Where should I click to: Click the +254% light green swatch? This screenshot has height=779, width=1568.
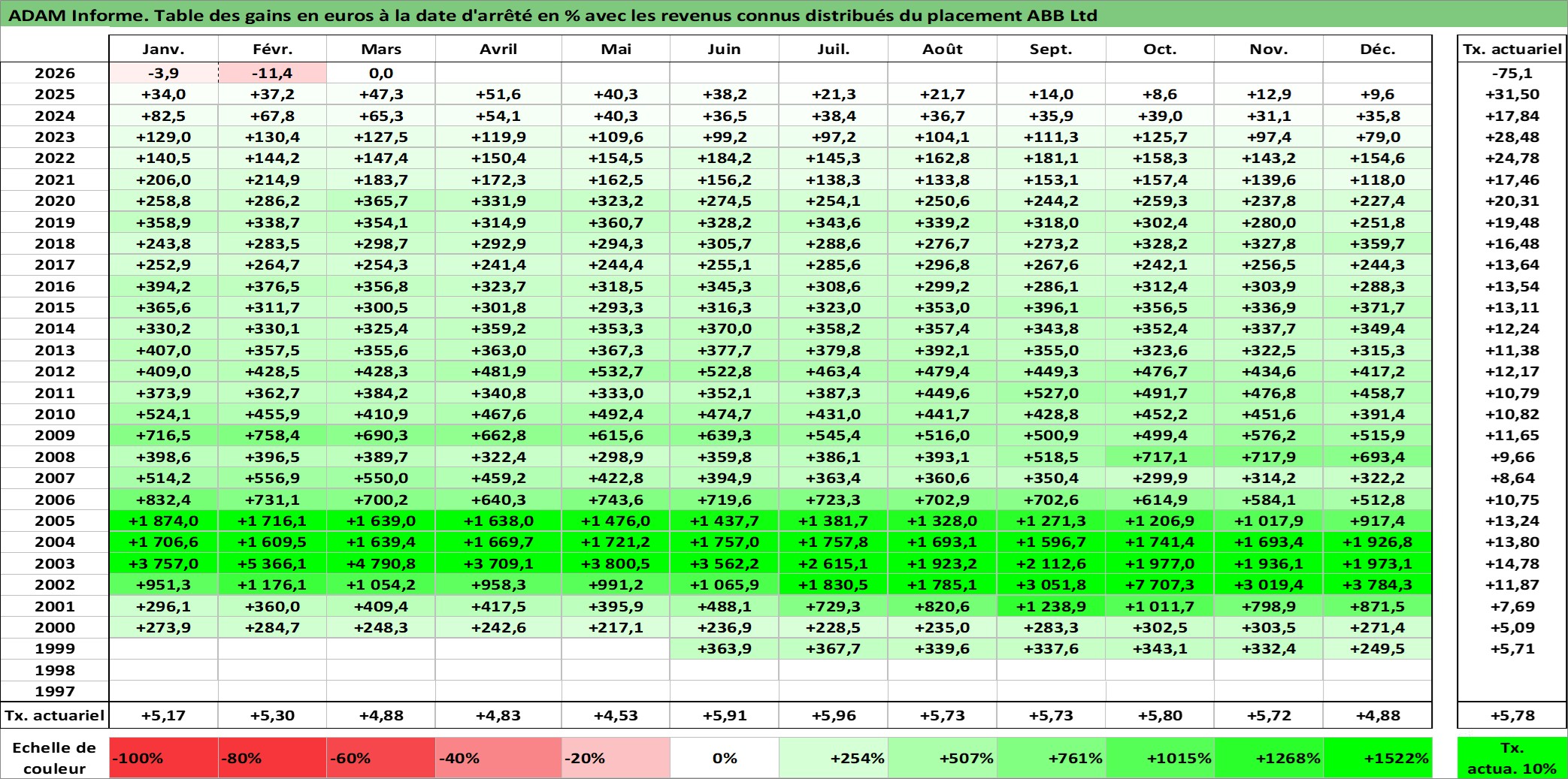coord(833,758)
